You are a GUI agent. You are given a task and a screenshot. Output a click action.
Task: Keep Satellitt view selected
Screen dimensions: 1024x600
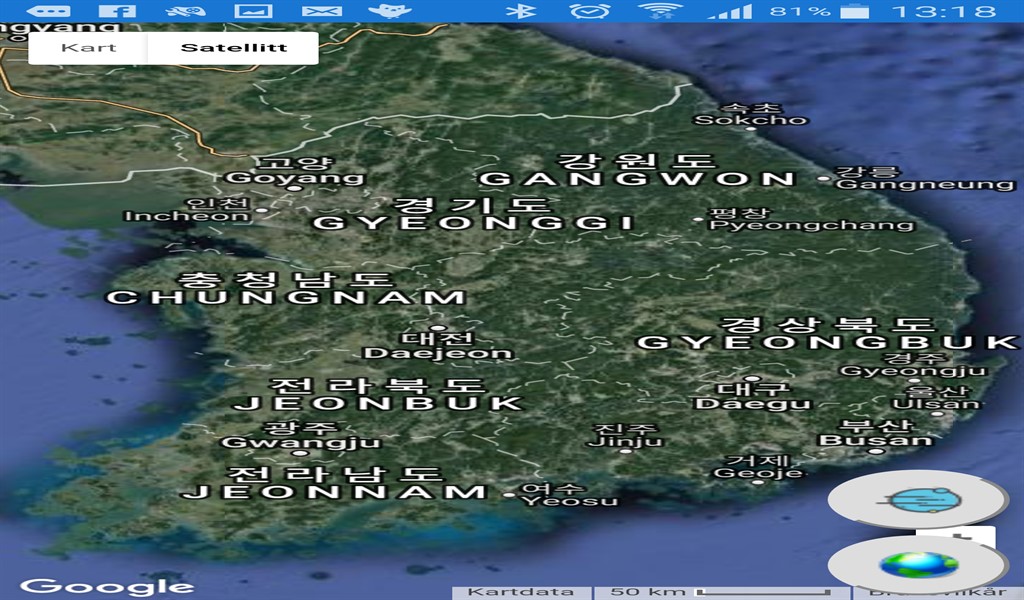tap(237, 46)
